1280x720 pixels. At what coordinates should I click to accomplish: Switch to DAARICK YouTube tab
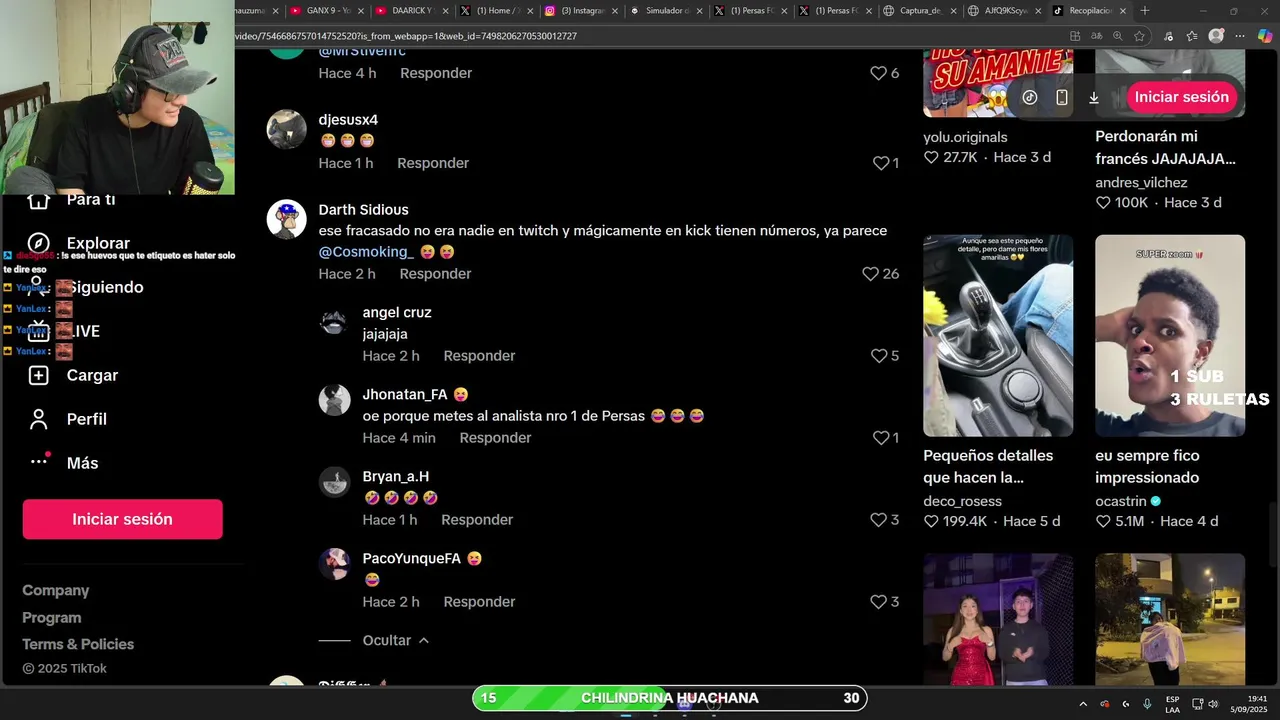[411, 11]
